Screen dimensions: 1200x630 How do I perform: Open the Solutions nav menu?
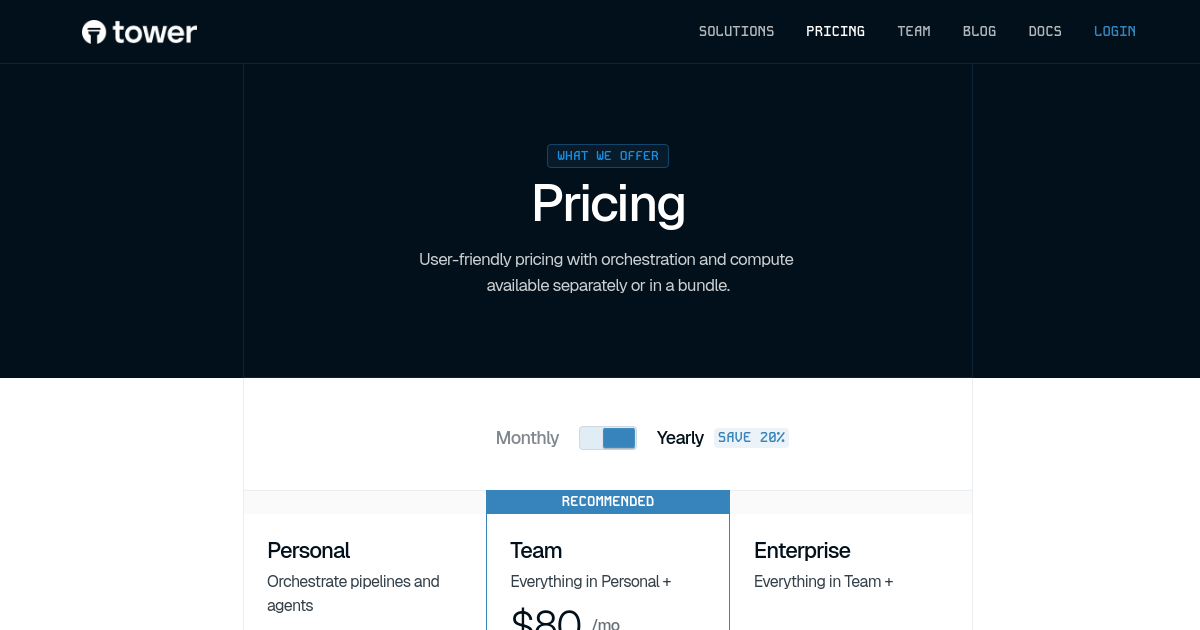[736, 31]
